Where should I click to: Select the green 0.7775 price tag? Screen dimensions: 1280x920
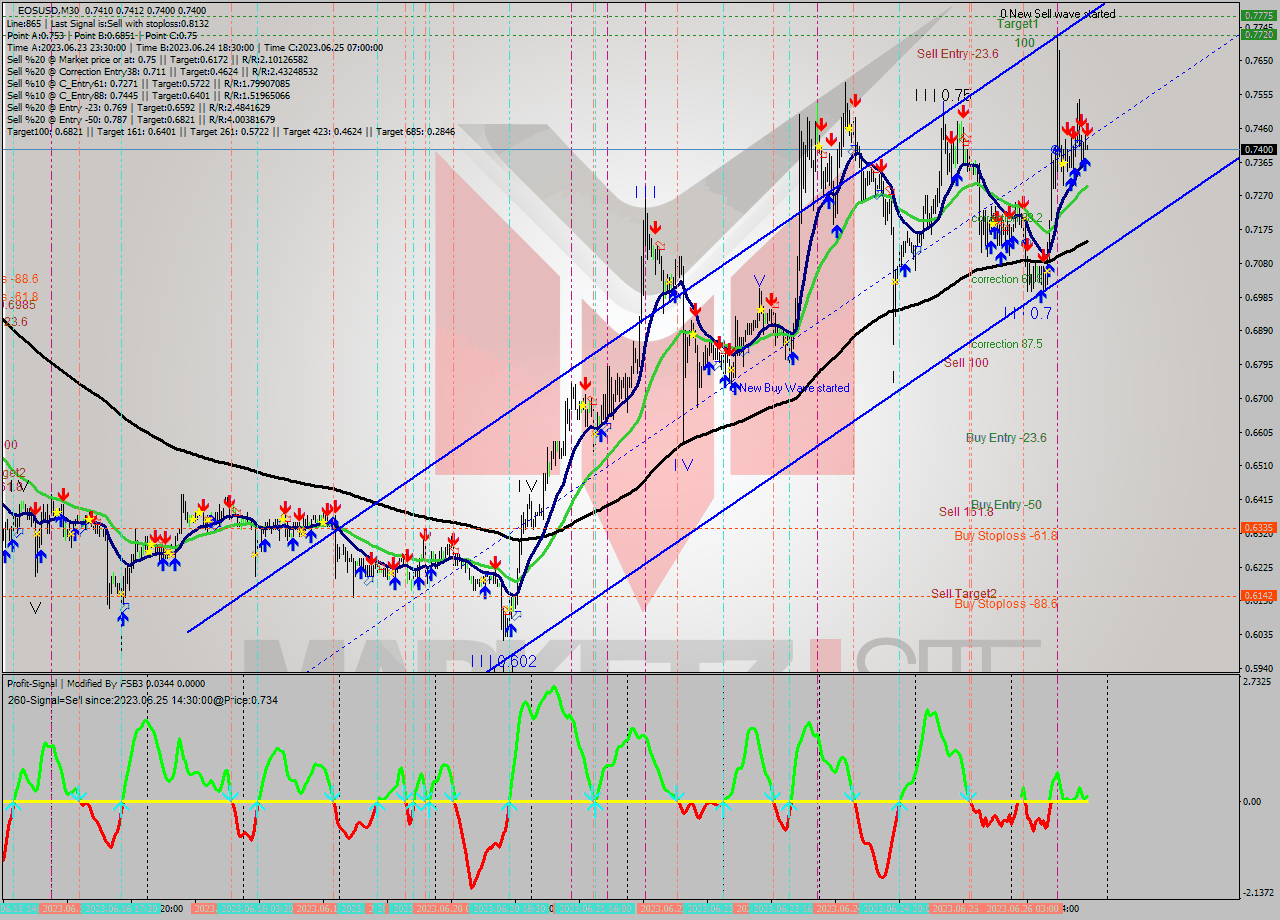pyautogui.click(x=1257, y=15)
